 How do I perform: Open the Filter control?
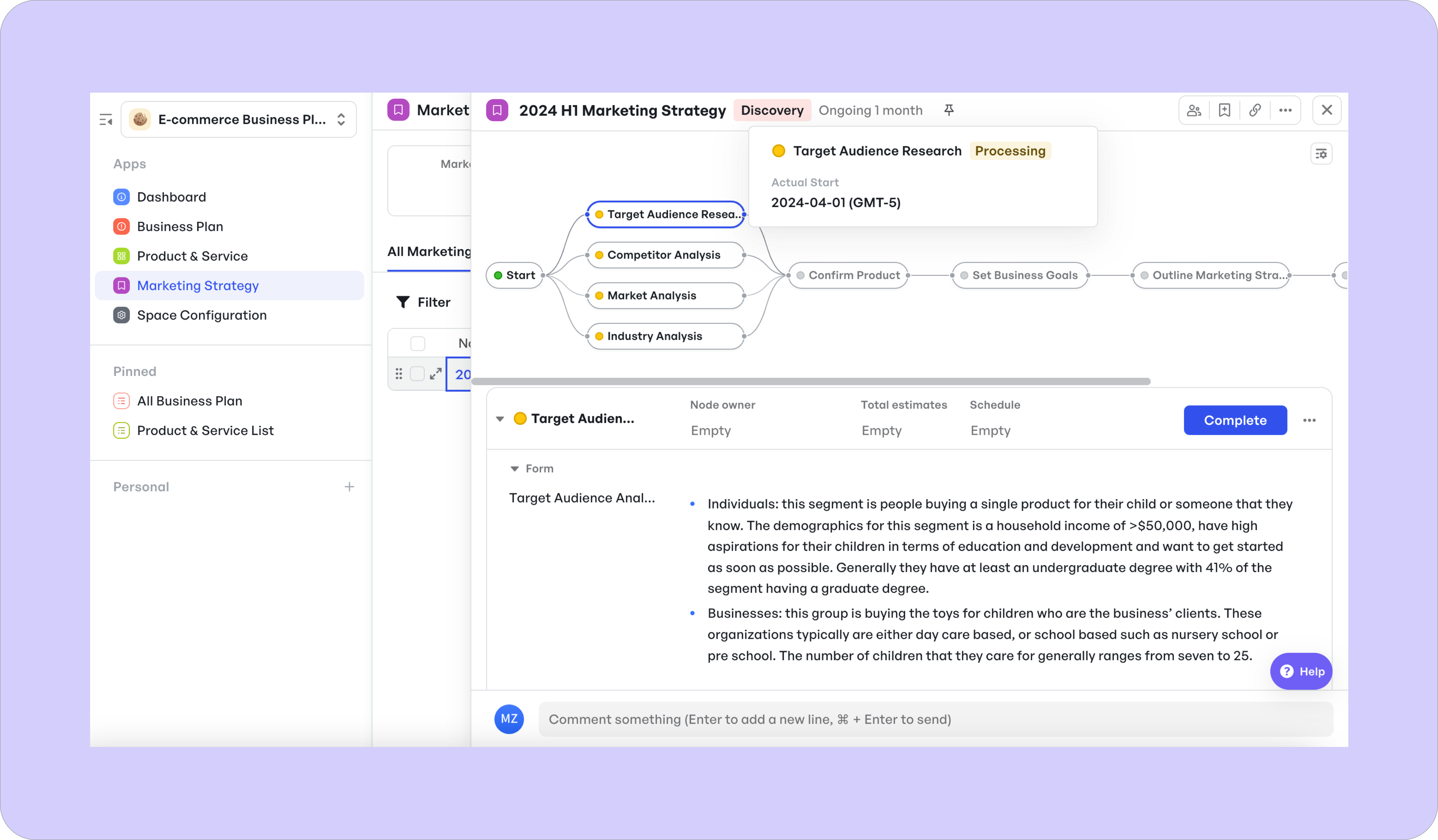[423, 302]
